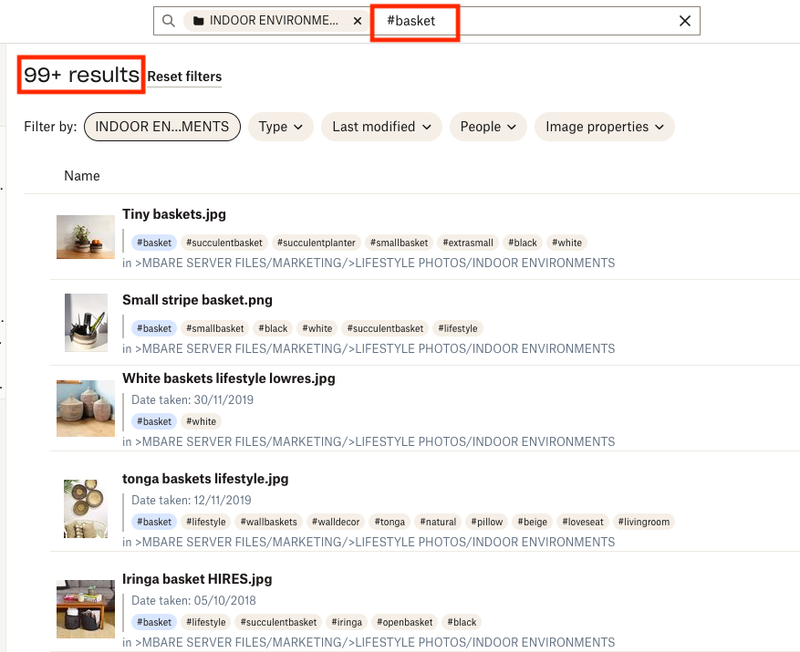This screenshot has width=800, height=652.
Task: Click the Iringa basket HIRES thumbnail
Action: [x=86, y=609]
